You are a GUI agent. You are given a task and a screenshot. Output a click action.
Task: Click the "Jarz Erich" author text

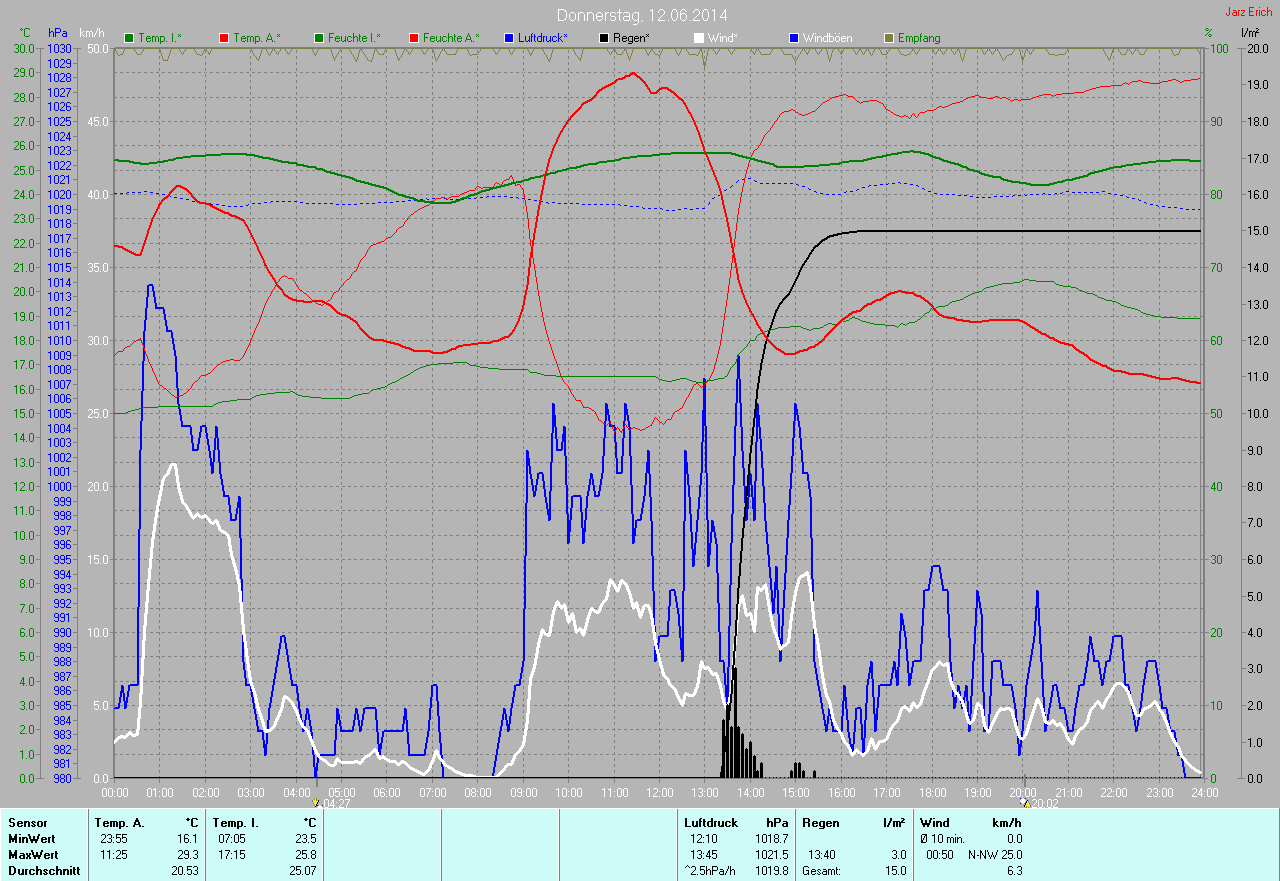tap(1249, 12)
